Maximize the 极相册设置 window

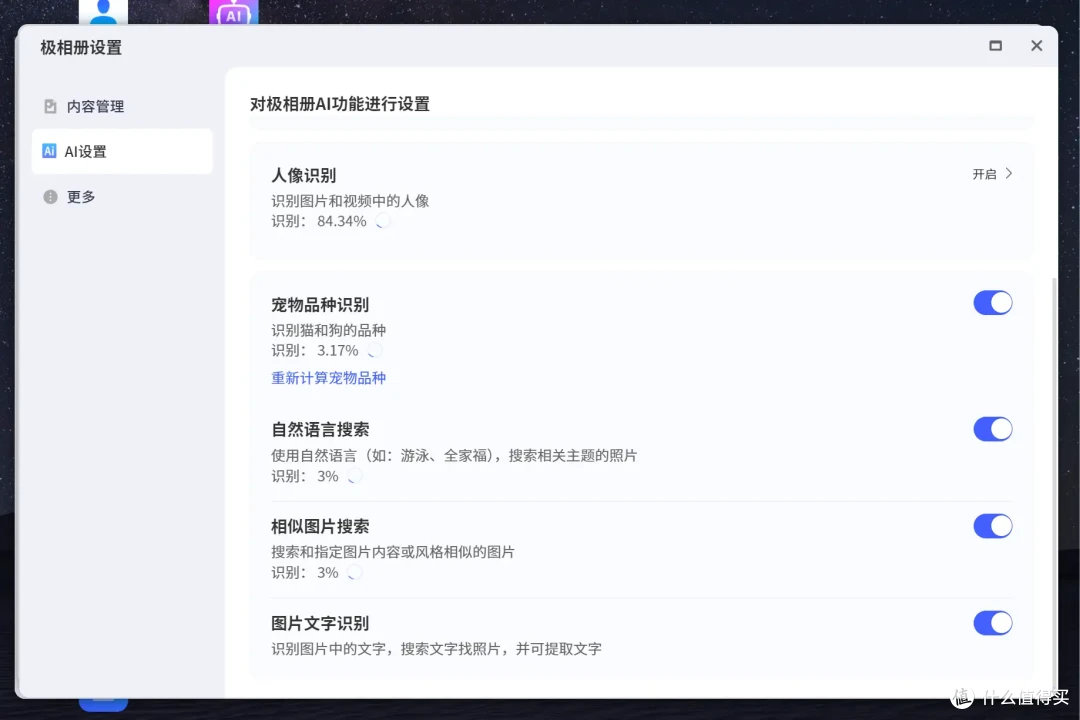pyautogui.click(x=995, y=45)
